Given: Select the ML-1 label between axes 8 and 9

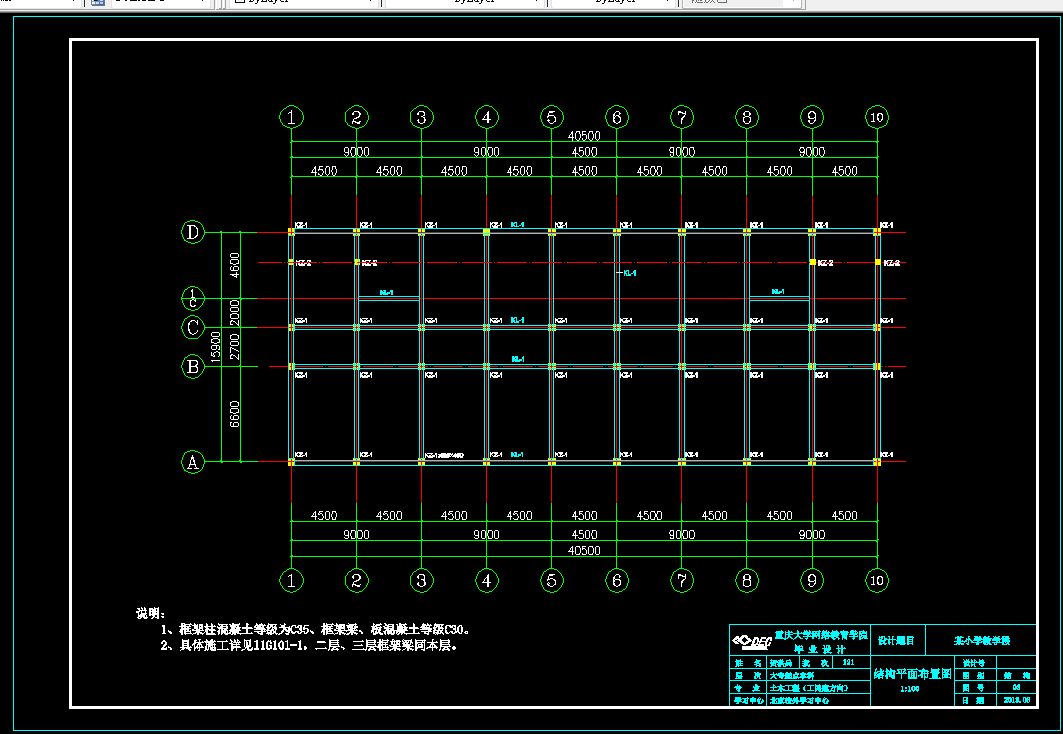Looking at the screenshot, I should click(x=778, y=292).
